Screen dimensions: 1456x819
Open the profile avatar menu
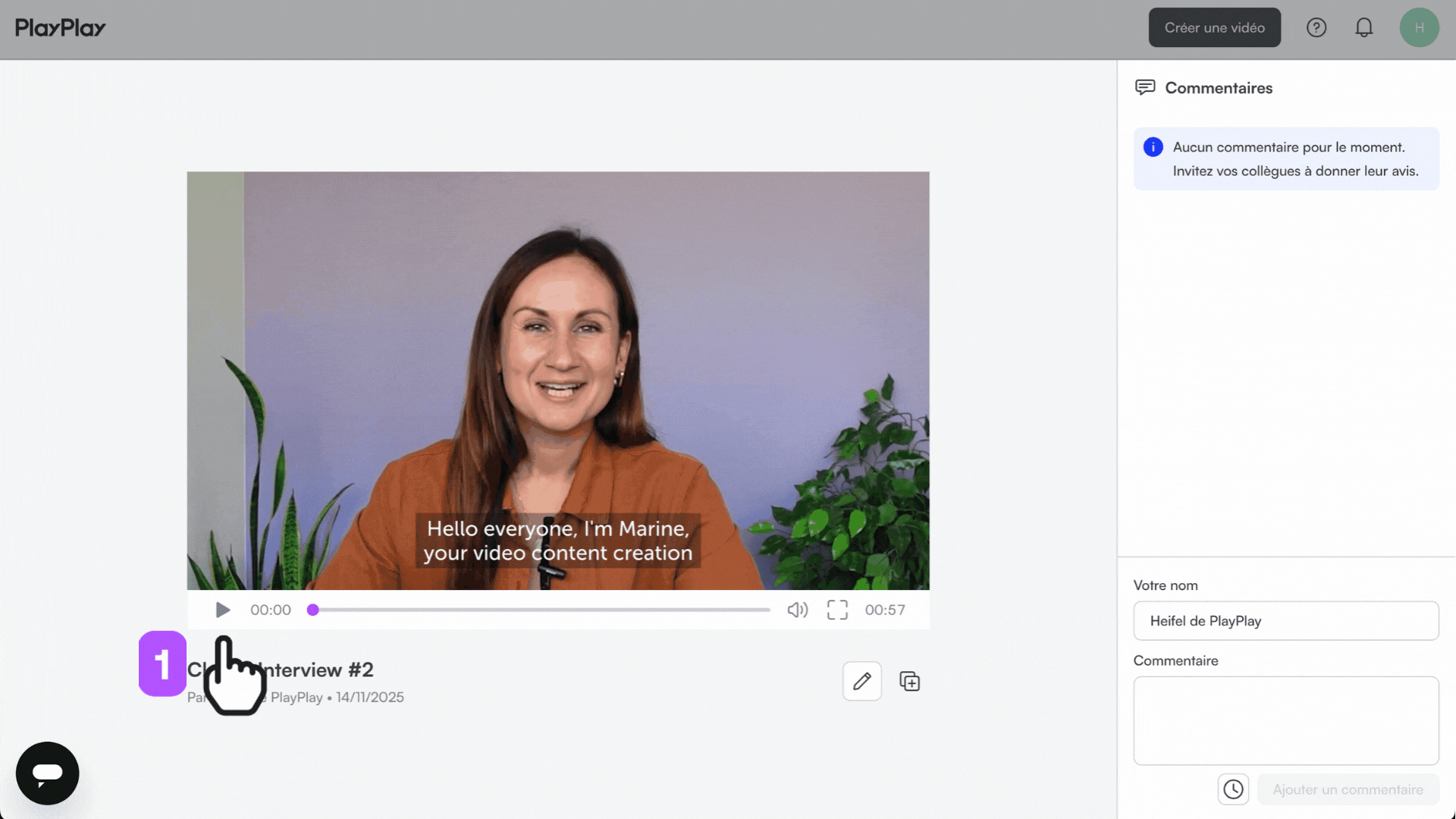click(x=1420, y=27)
